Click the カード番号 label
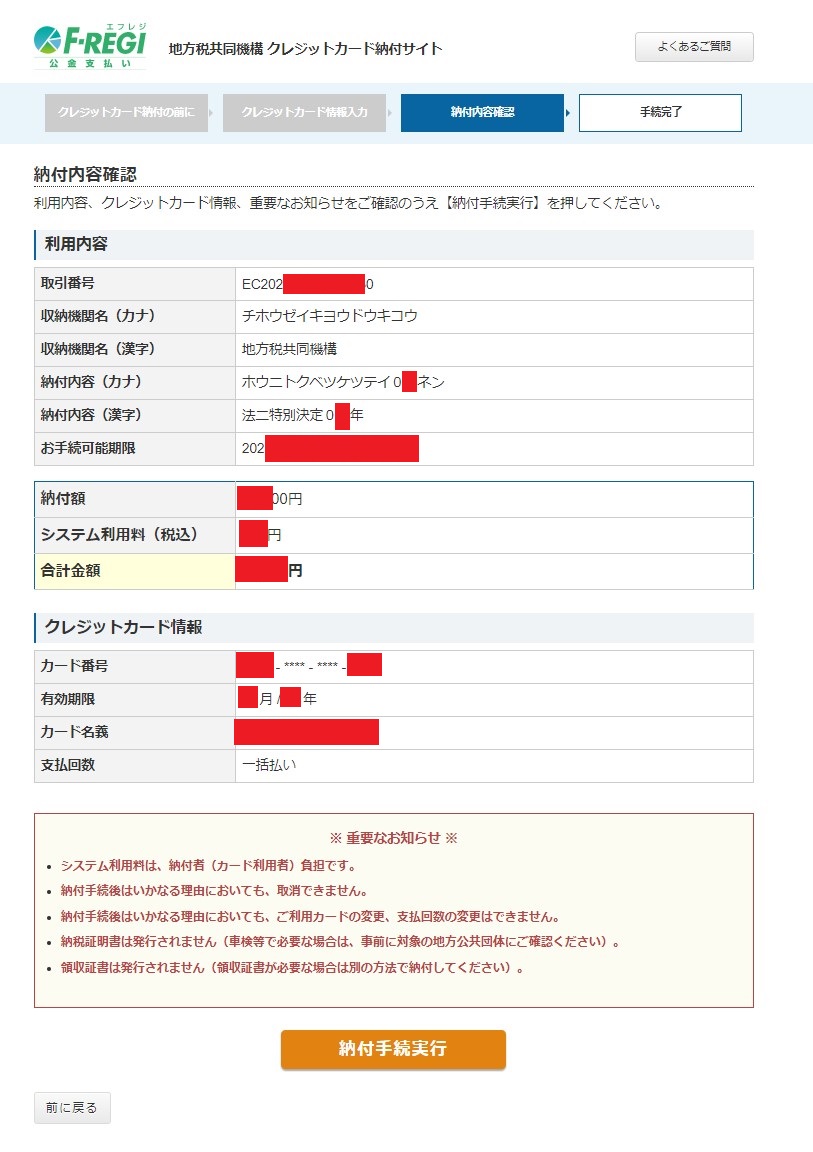The height and width of the screenshot is (1152, 813). pos(74,666)
